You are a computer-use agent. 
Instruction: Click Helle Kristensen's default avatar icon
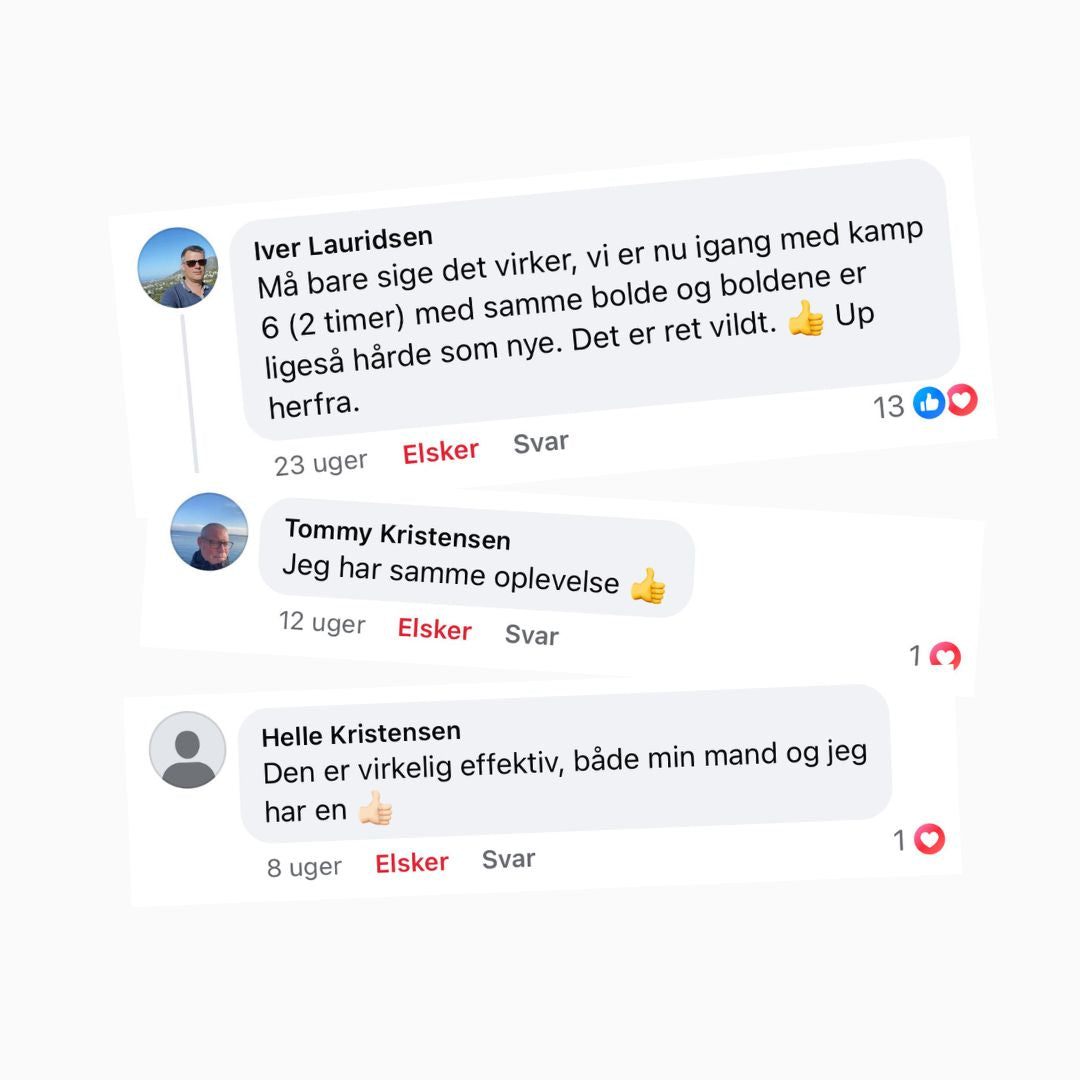tap(187, 750)
